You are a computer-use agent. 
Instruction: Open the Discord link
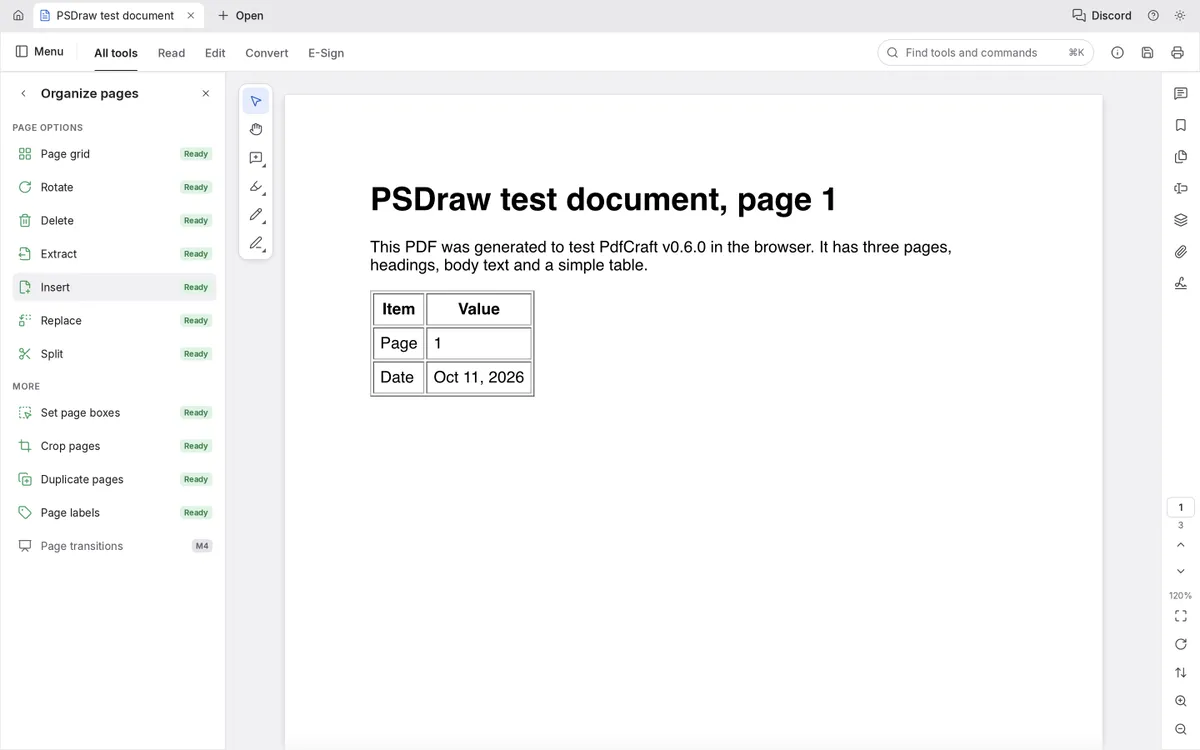(x=1102, y=15)
